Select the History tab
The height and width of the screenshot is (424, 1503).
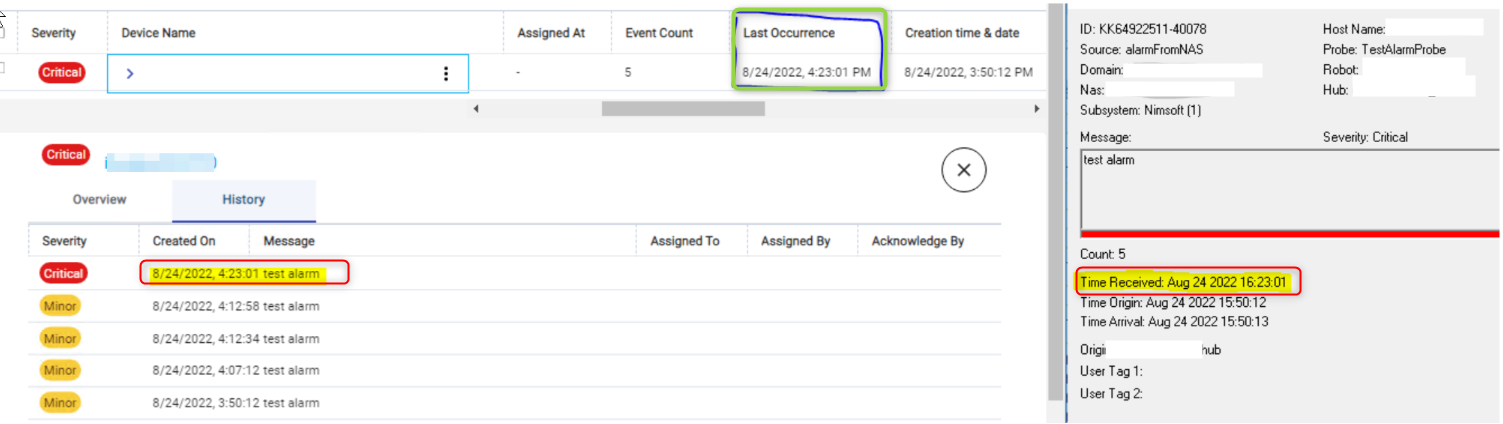(243, 200)
